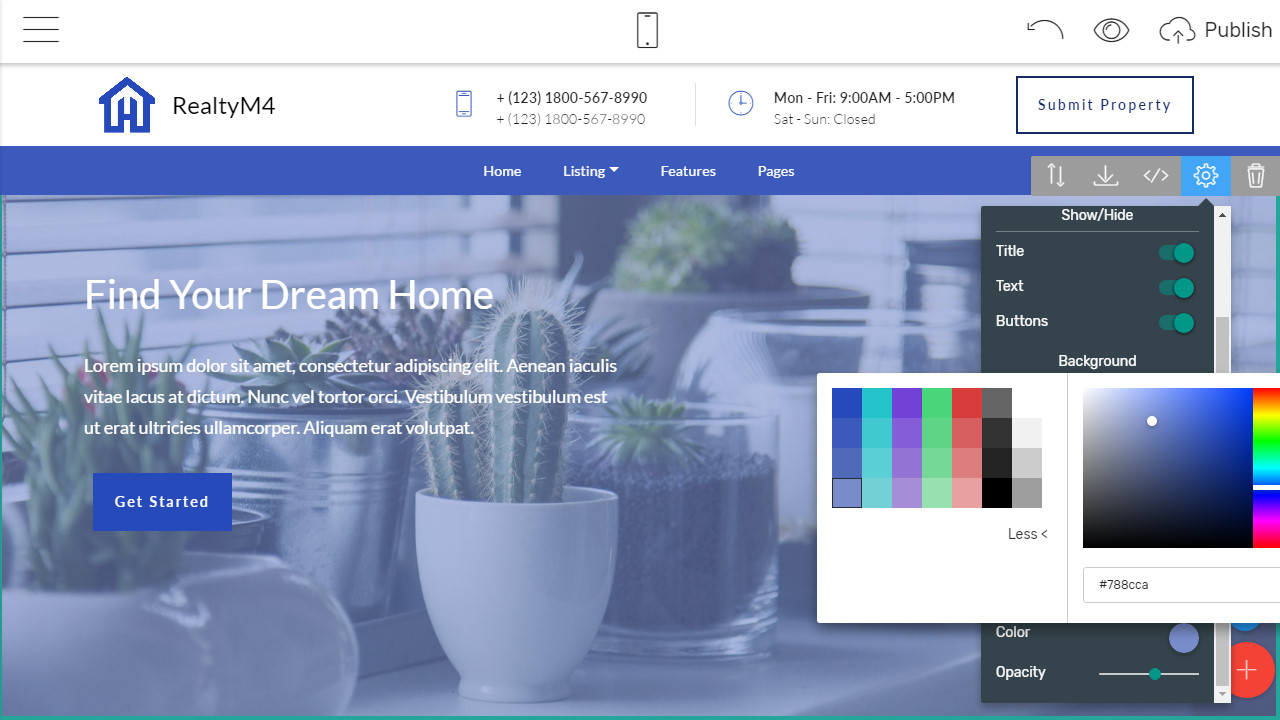Click the Submit Property button
1280x720 pixels.
(x=1104, y=105)
